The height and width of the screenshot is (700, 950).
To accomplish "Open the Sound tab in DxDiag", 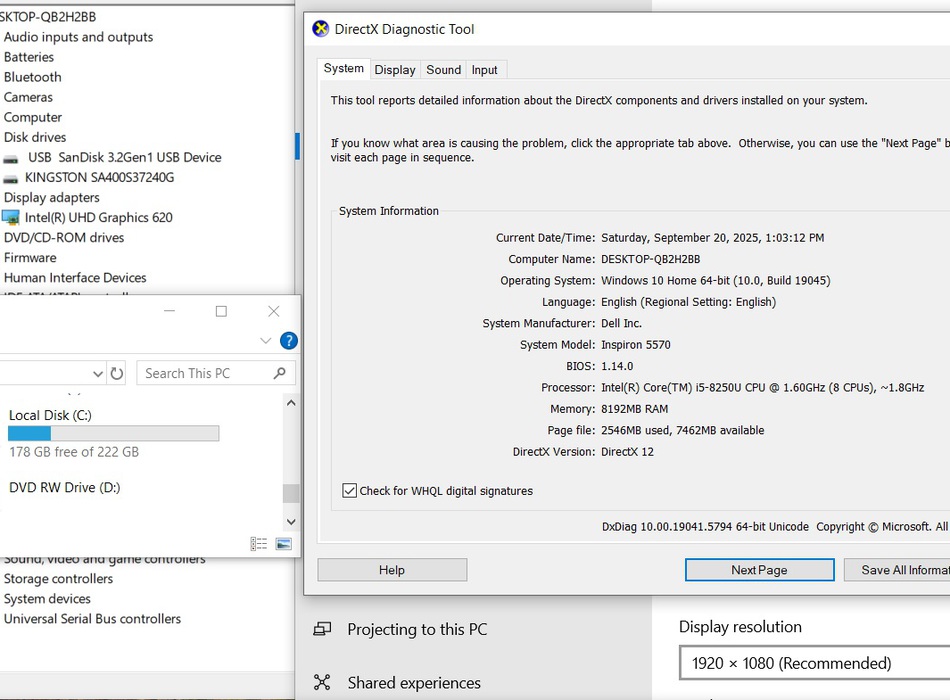I will coord(443,70).
